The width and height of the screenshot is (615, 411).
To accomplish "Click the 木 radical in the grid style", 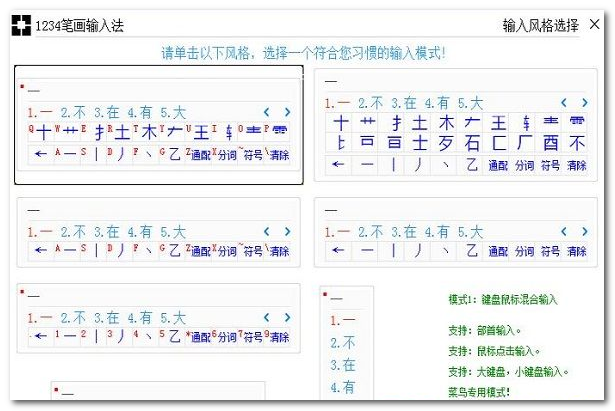I will (446, 124).
